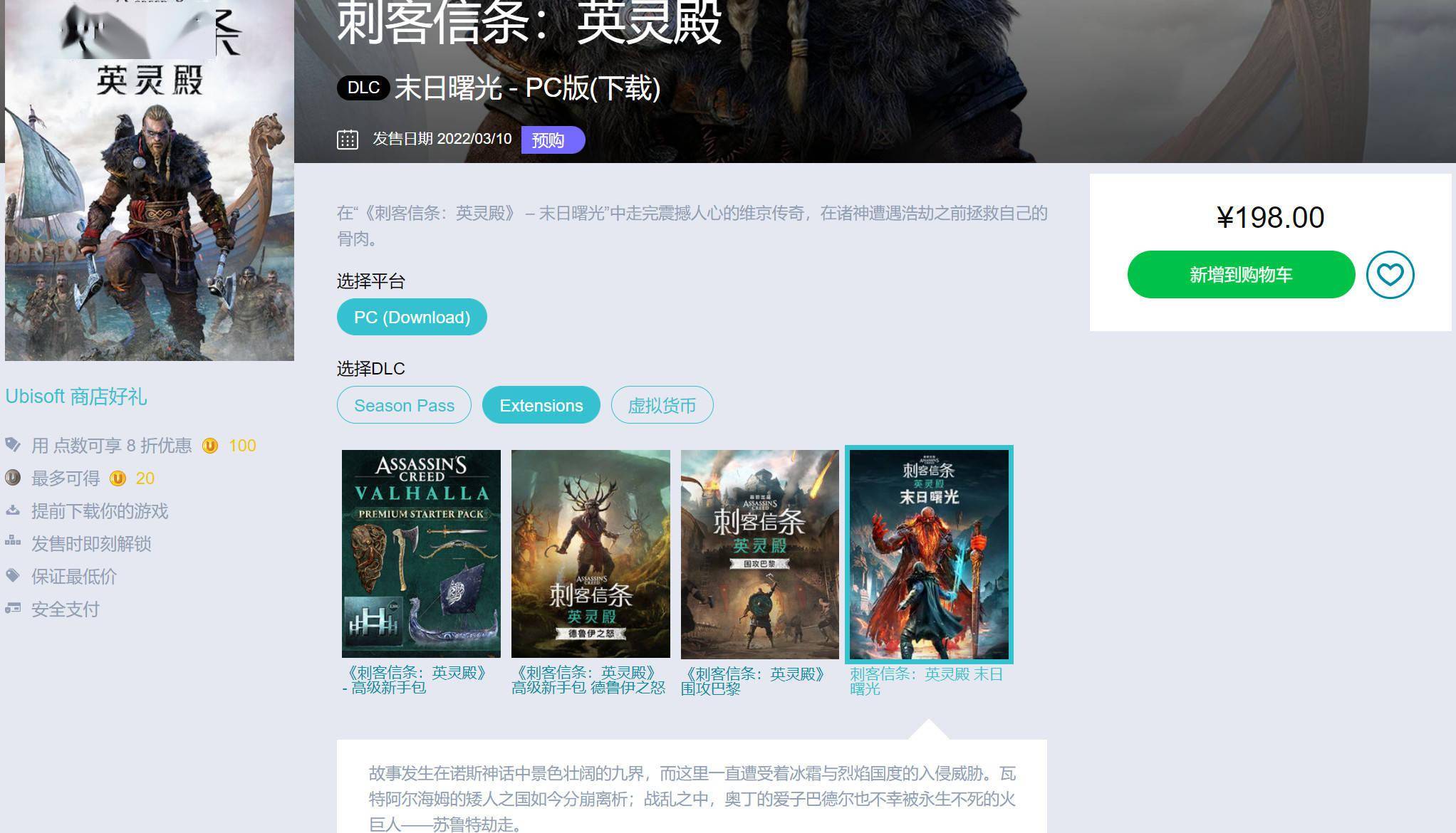Click 新增到购物车 add to cart button
1456x833 pixels.
click(1241, 274)
